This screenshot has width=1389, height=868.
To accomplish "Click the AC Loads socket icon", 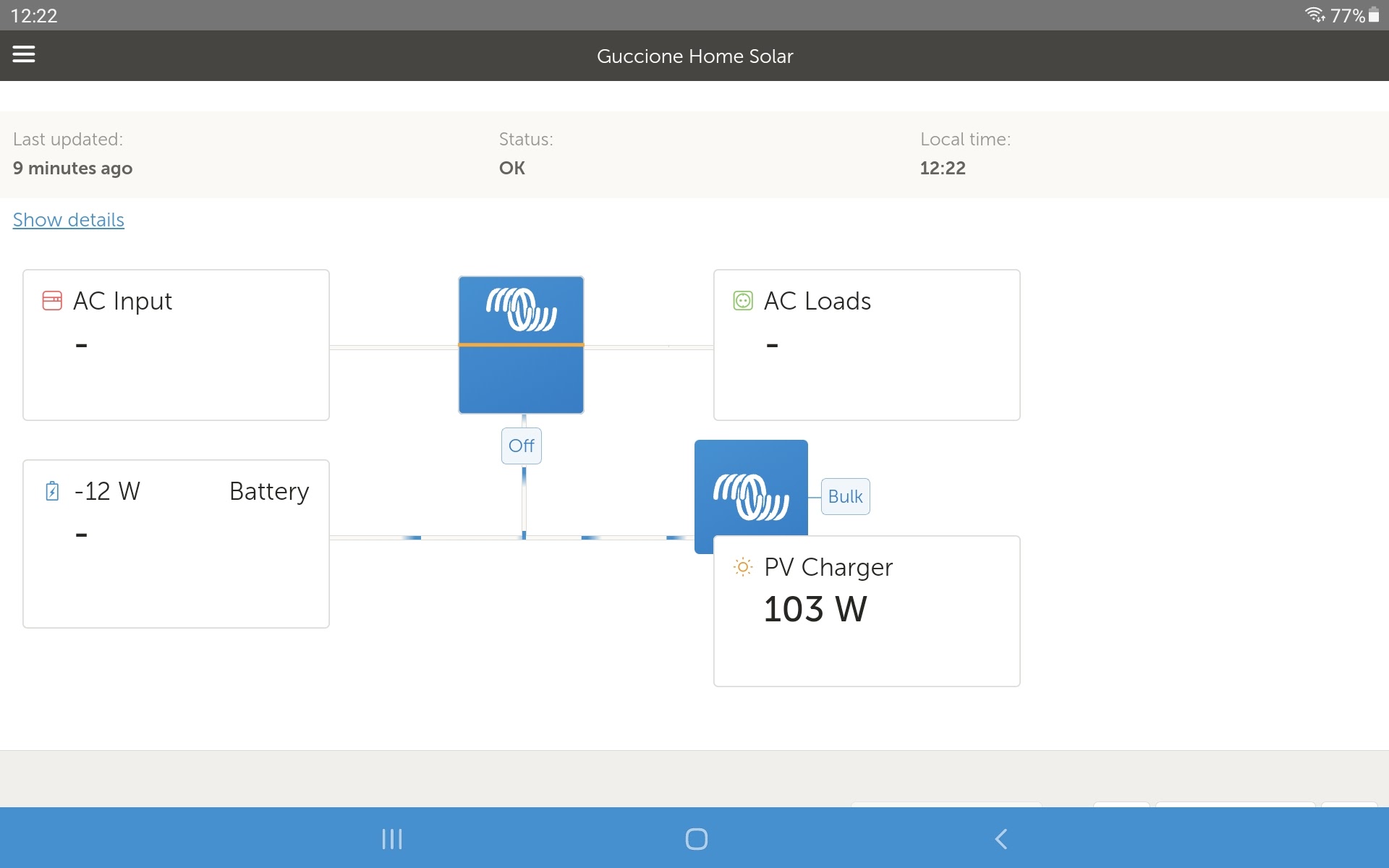I will click(x=743, y=301).
